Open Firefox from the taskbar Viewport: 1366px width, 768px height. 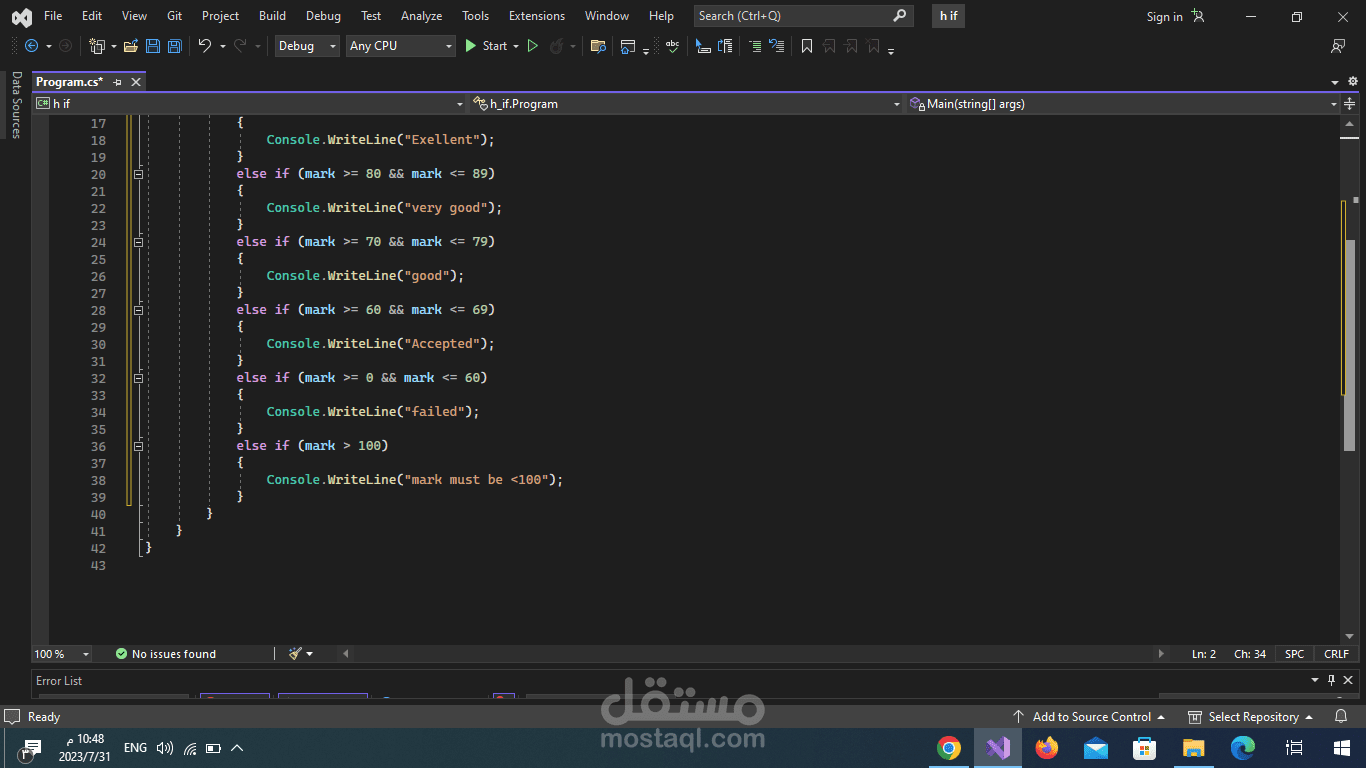(1046, 747)
